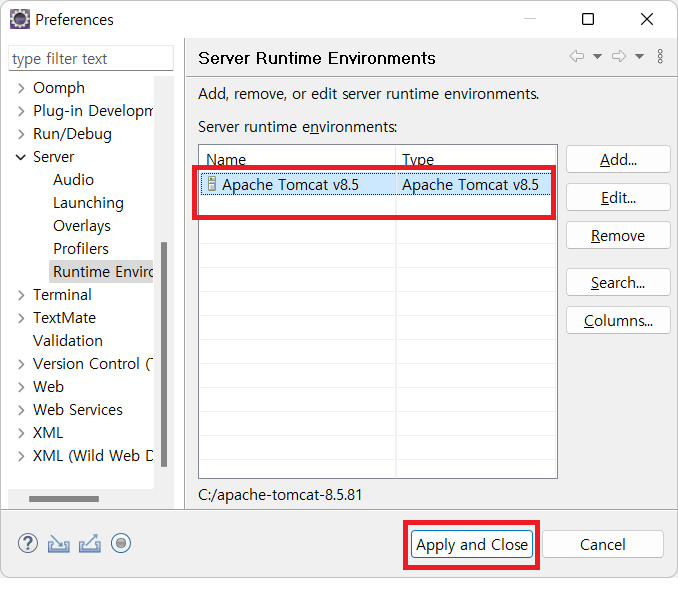Screen dimensions: 678x592
Task: Collapse the Server tree node
Action: [x=21, y=157]
